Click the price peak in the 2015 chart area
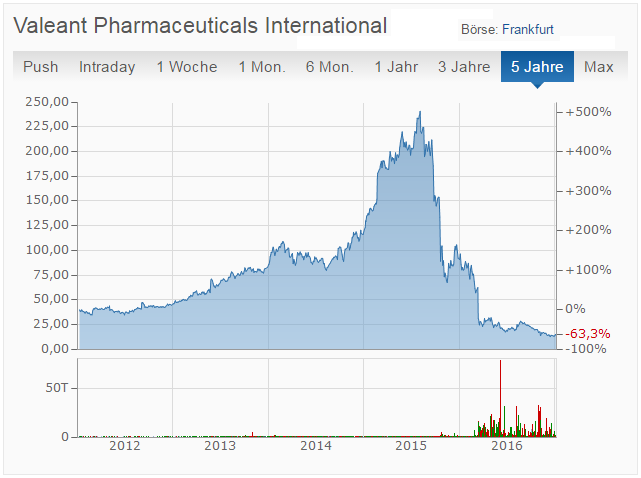 click(420, 112)
